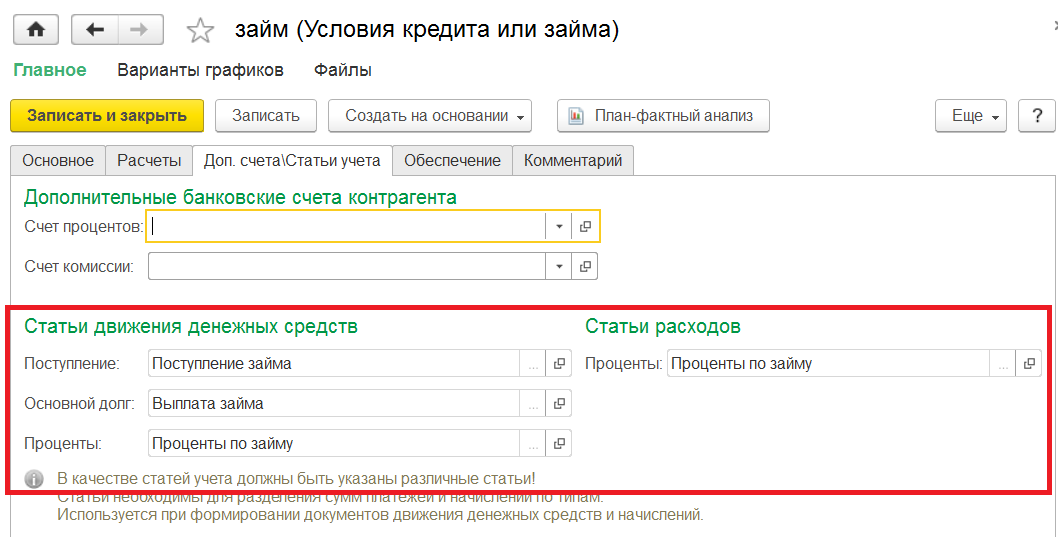This screenshot has height=537, width=1058.
Task: Select Доп. счета\Статьи учета tab
Action: (x=292, y=161)
